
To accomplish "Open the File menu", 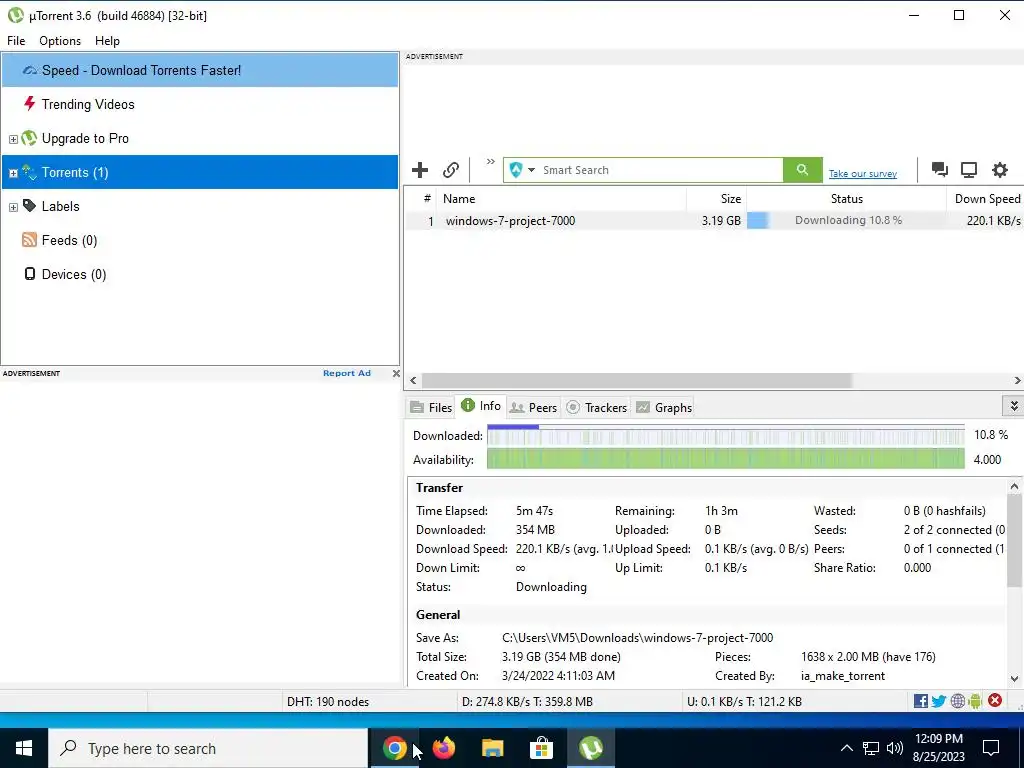I will pyautogui.click(x=16, y=40).
